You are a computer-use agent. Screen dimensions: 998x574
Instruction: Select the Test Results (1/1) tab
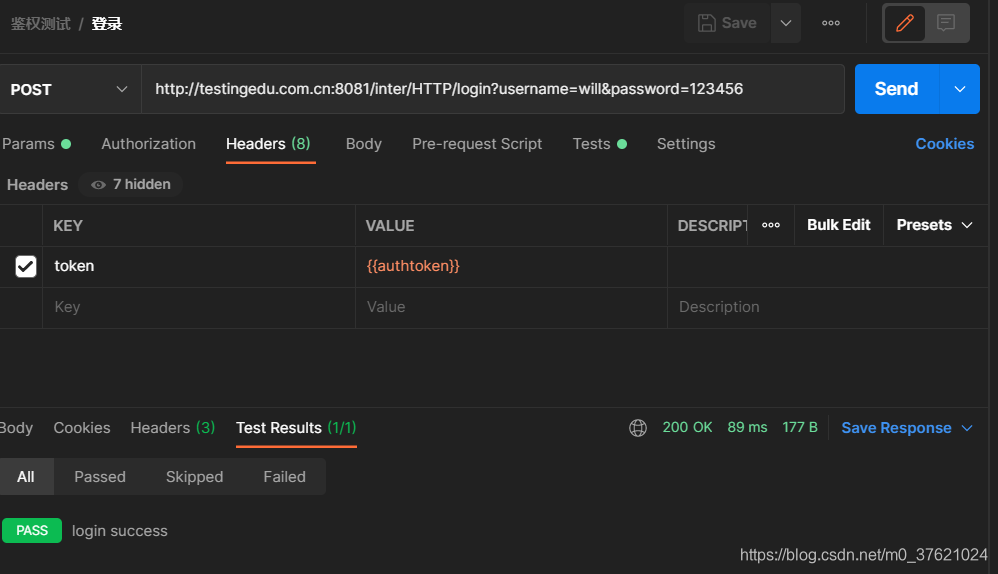296,428
